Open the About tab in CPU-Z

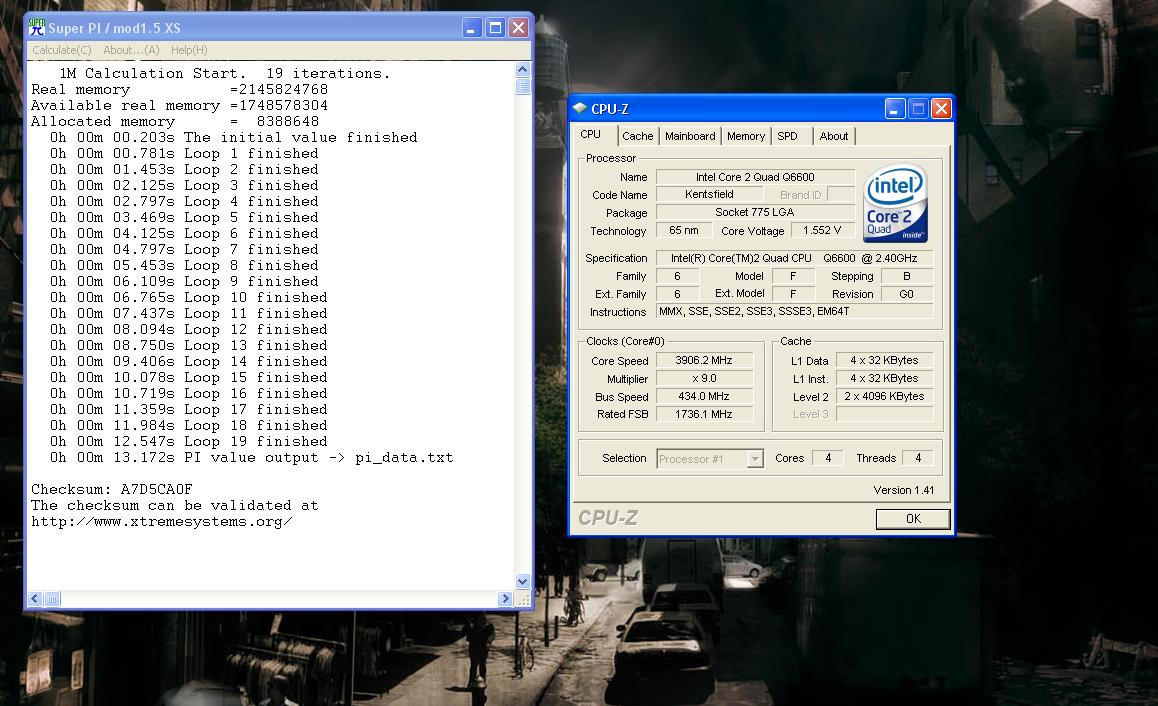(x=834, y=136)
